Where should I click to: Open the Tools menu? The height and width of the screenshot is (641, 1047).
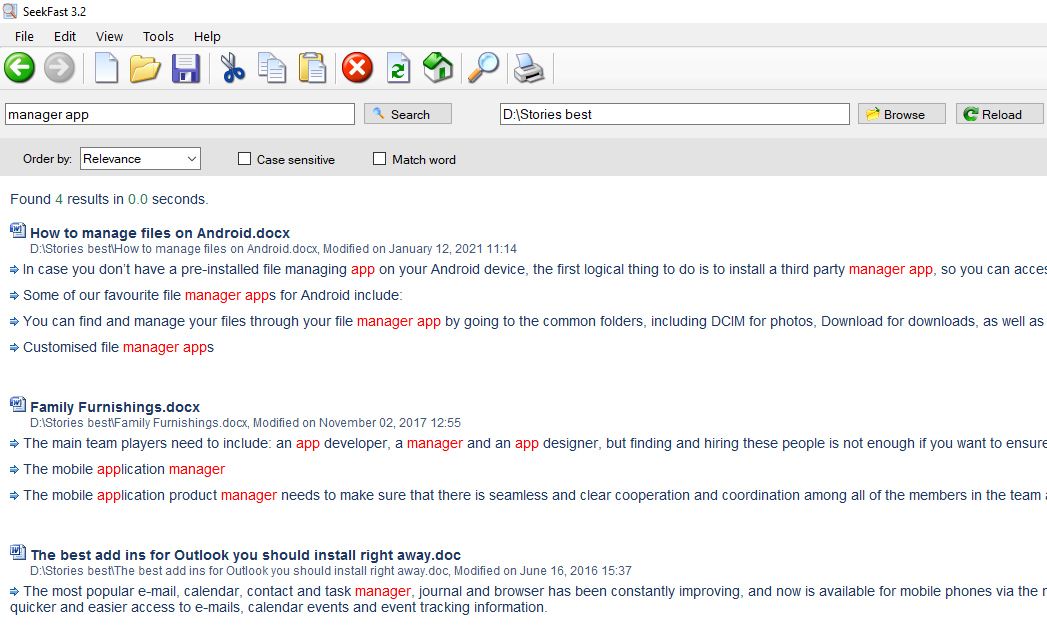[x=158, y=36]
